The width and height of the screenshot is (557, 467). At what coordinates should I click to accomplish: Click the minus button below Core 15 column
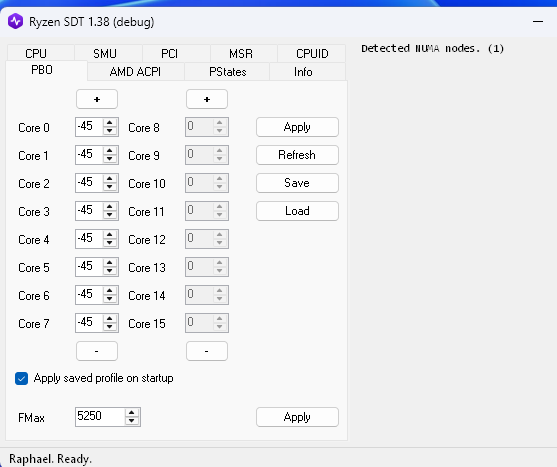coord(207,351)
